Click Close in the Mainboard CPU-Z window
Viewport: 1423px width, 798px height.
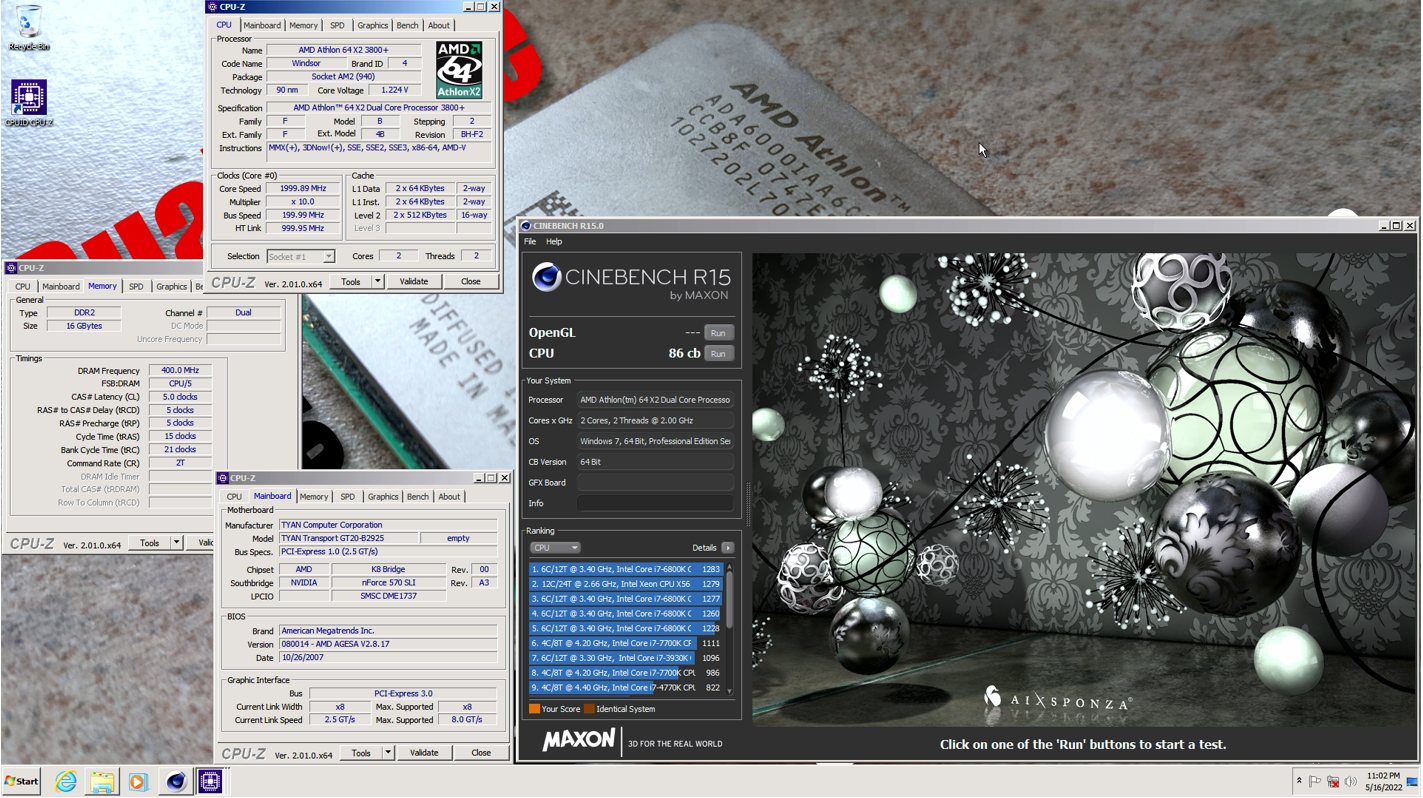(481, 753)
